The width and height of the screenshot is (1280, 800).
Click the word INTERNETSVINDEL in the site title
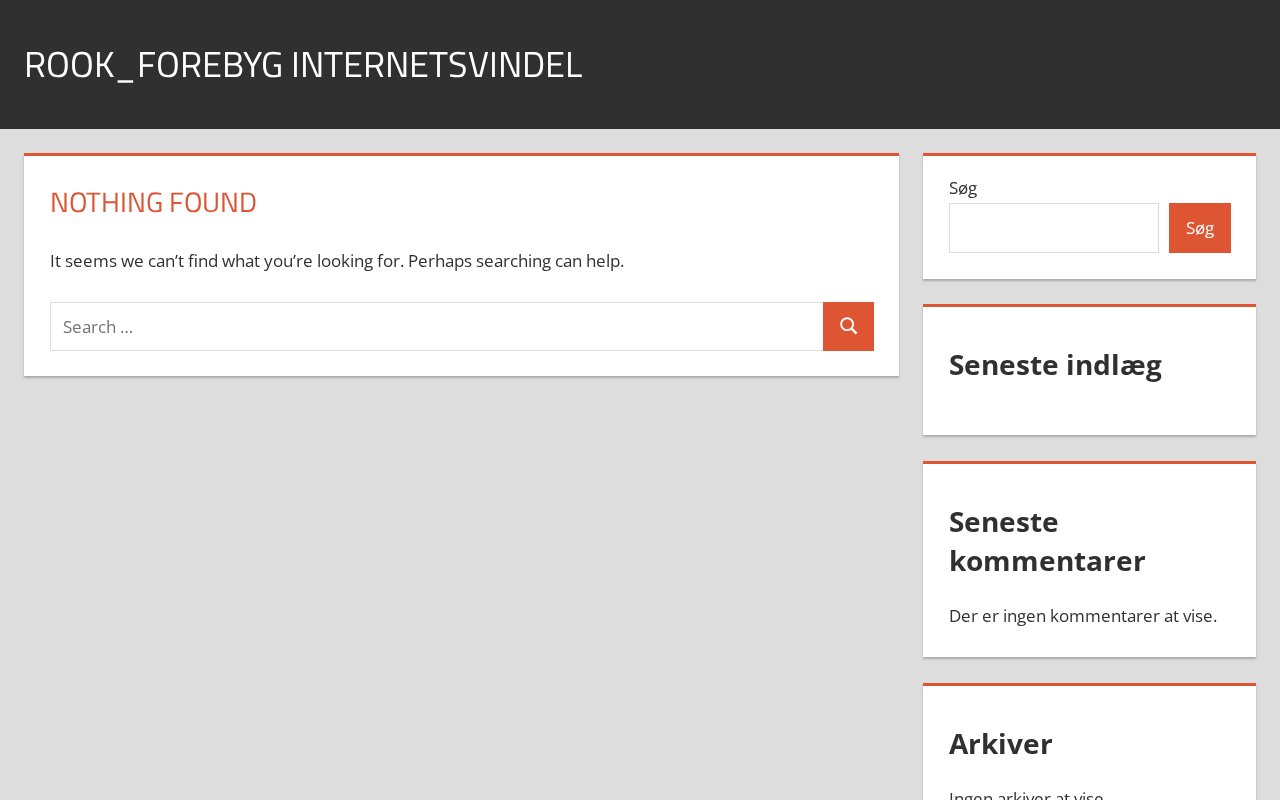[436, 64]
